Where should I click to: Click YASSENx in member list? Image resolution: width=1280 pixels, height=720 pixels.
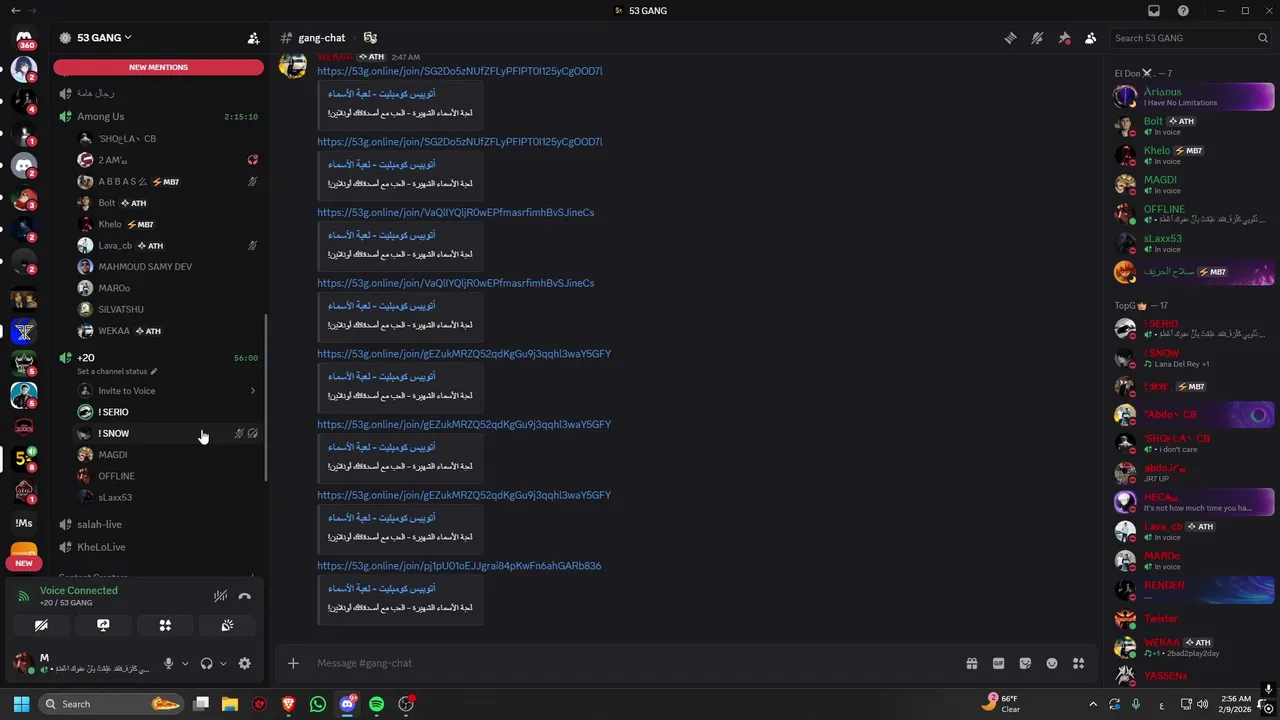point(1193,676)
